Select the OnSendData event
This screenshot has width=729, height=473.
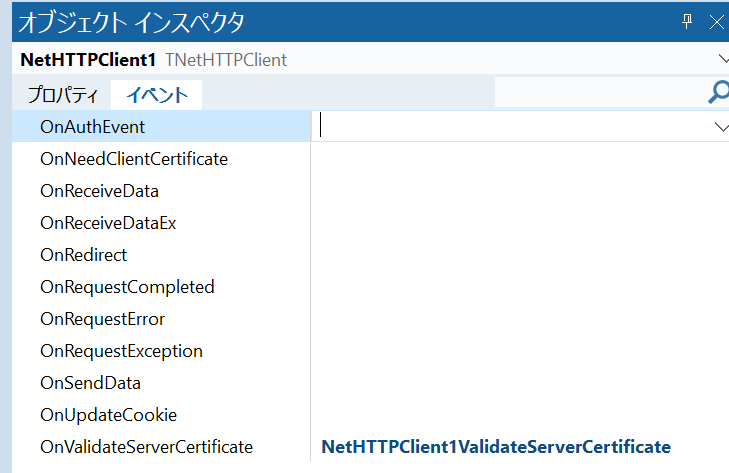click(x=90, y=383)
